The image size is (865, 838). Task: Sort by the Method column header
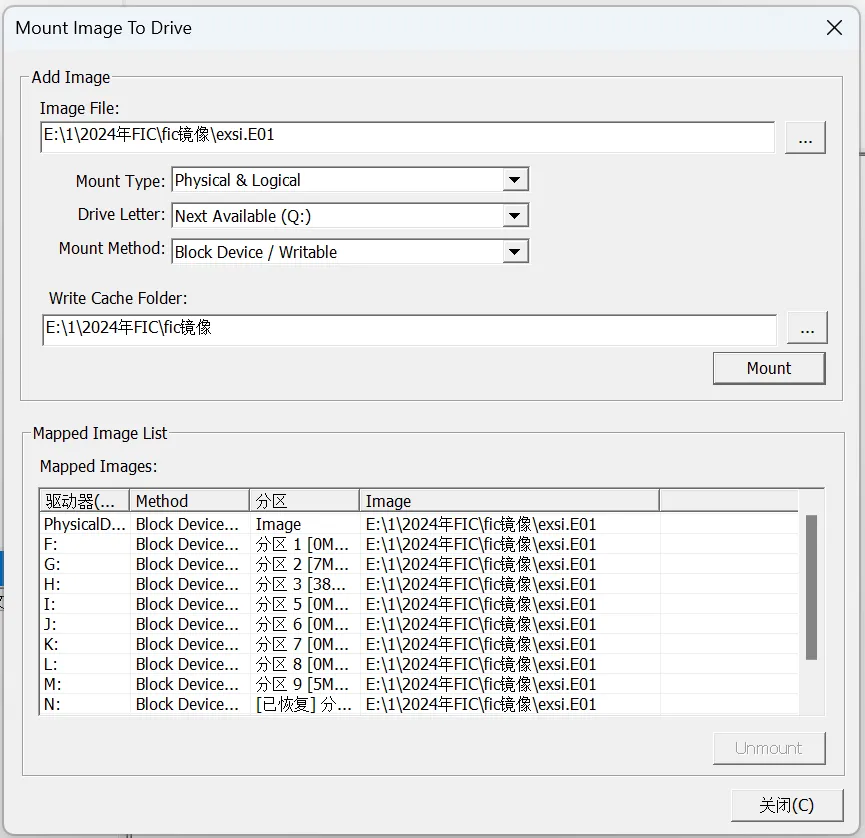(189, 500)
